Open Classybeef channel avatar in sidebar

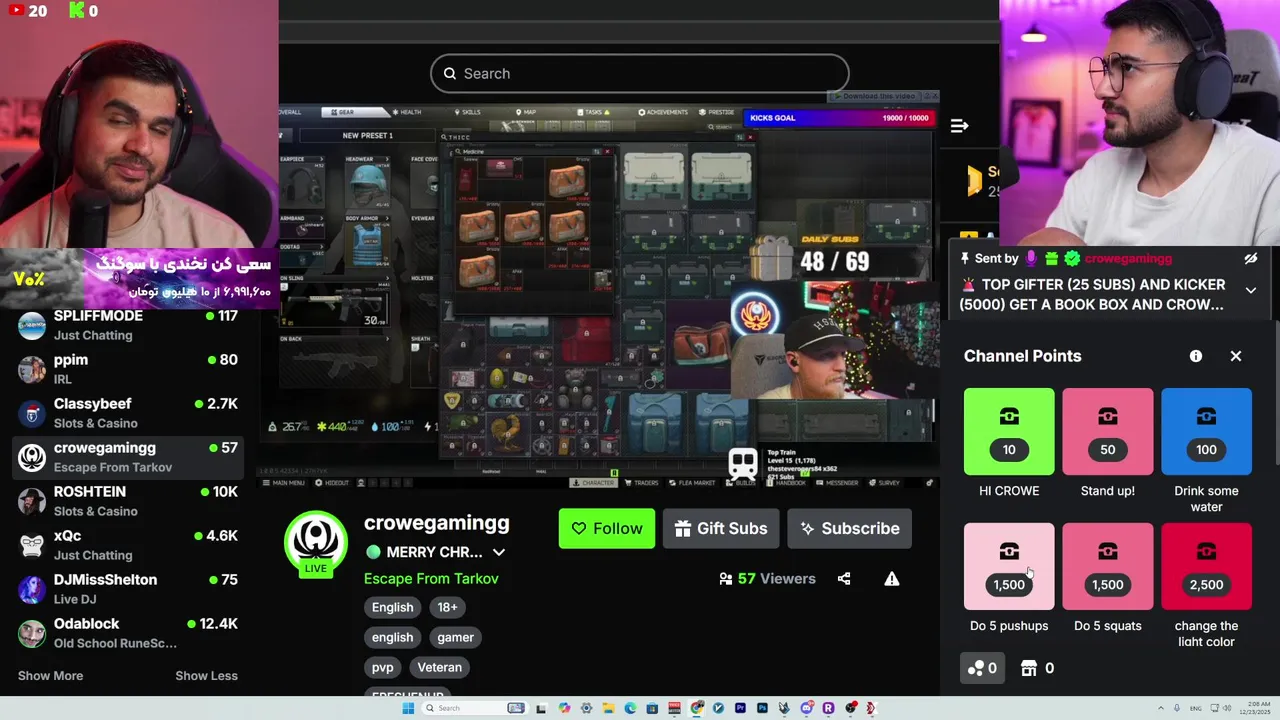pos(32,413)
